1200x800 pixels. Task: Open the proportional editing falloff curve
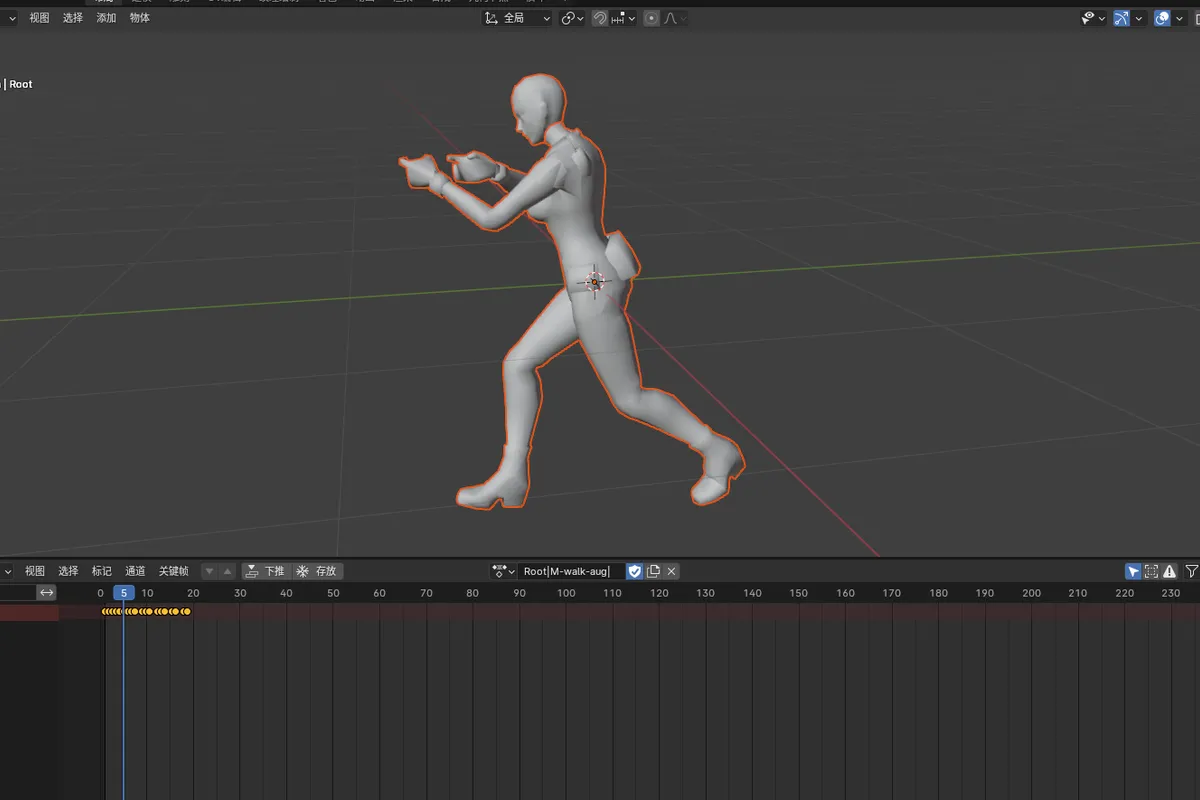675,18
